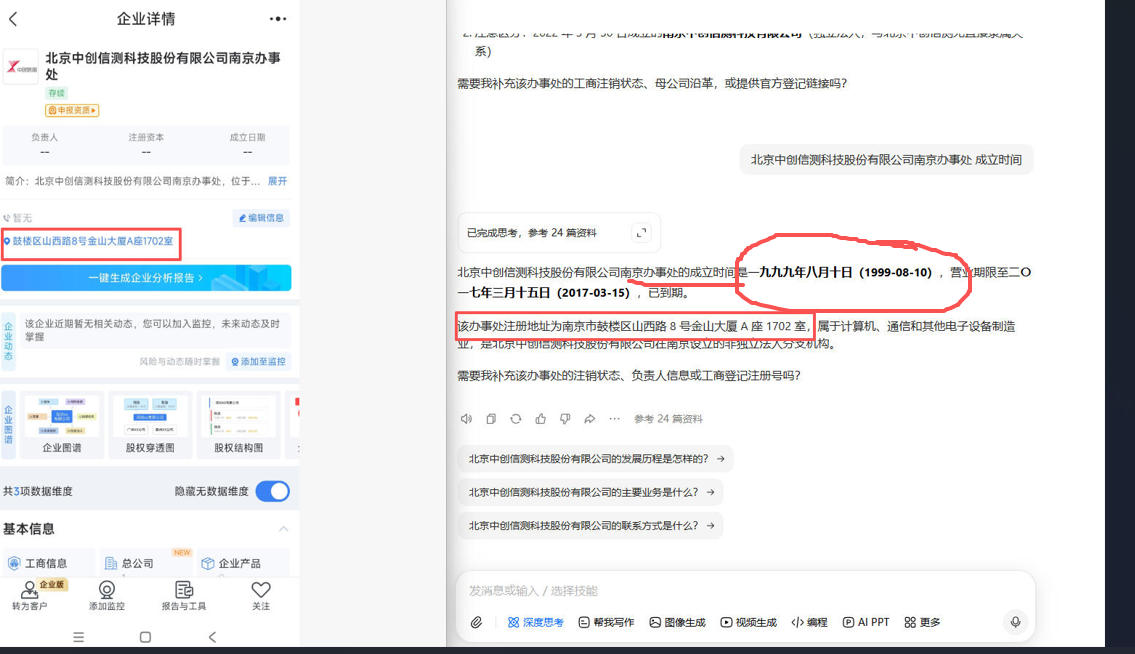The width and height of the screenshot is (1135, 654).
Task: Share the answer with share icon
Action: click(x=590, y=419)
